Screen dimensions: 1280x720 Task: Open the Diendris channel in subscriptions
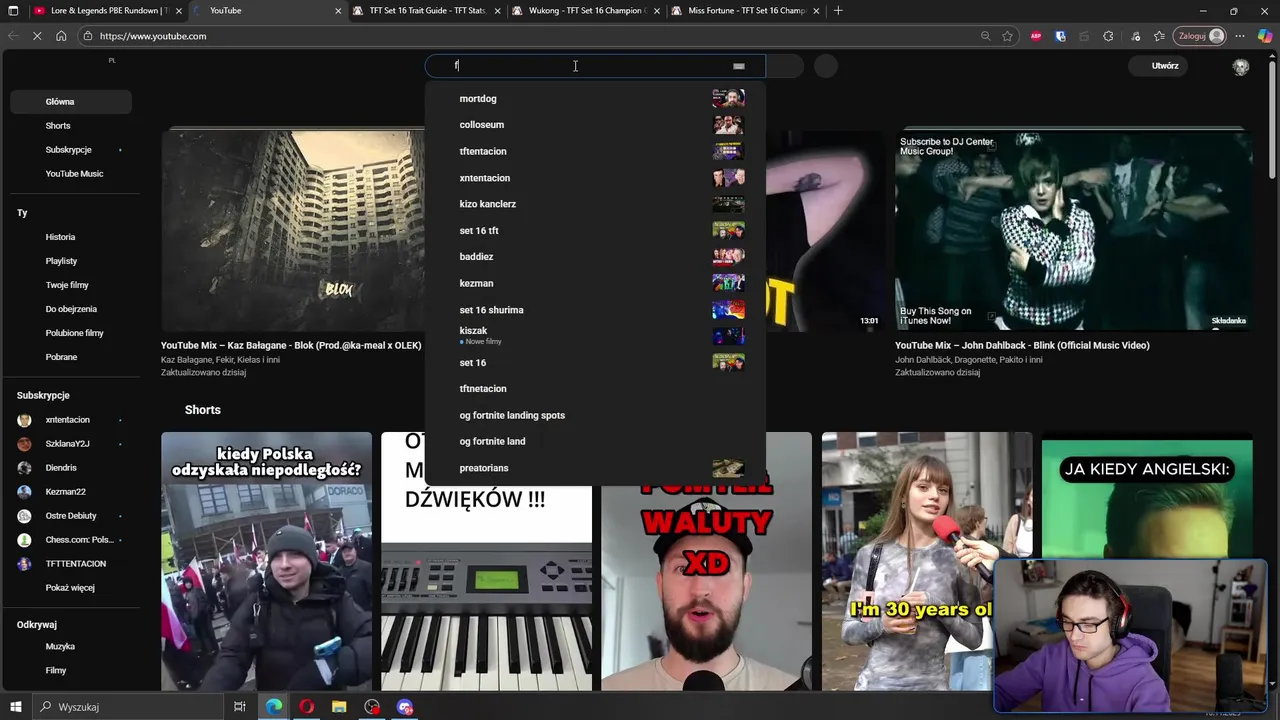click(70, 468)
